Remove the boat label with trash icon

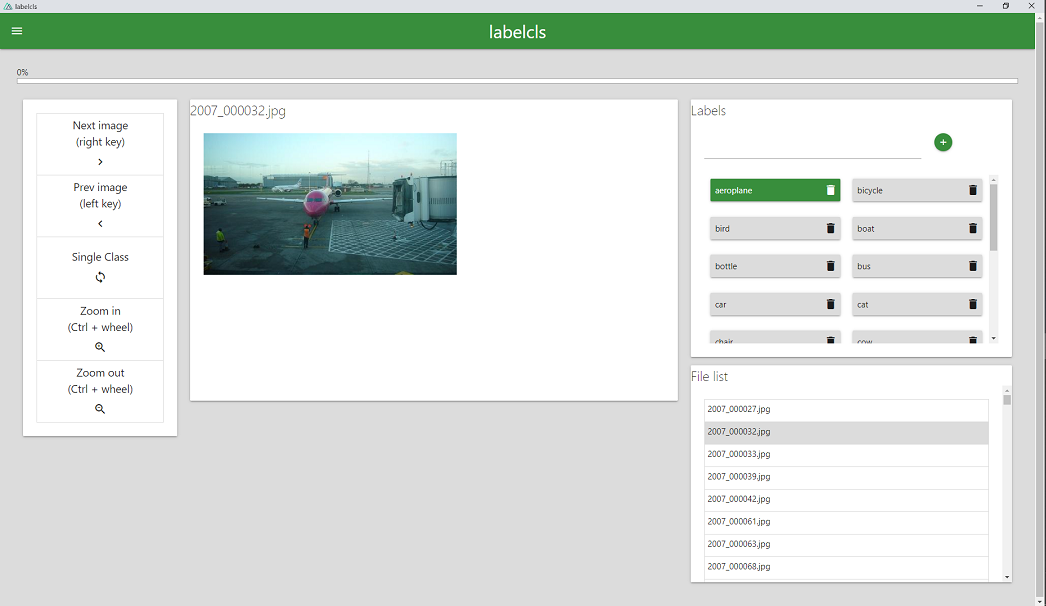(972, 228)
